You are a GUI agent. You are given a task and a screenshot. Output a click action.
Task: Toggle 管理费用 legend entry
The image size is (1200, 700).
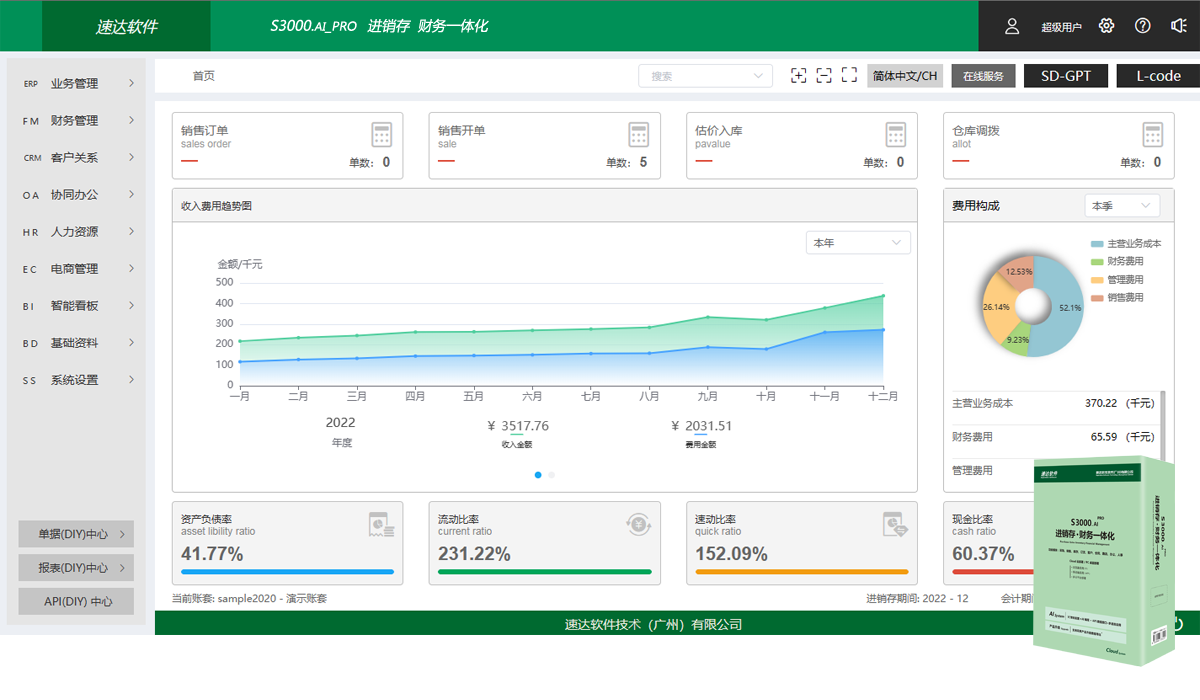click(1117, 280)
